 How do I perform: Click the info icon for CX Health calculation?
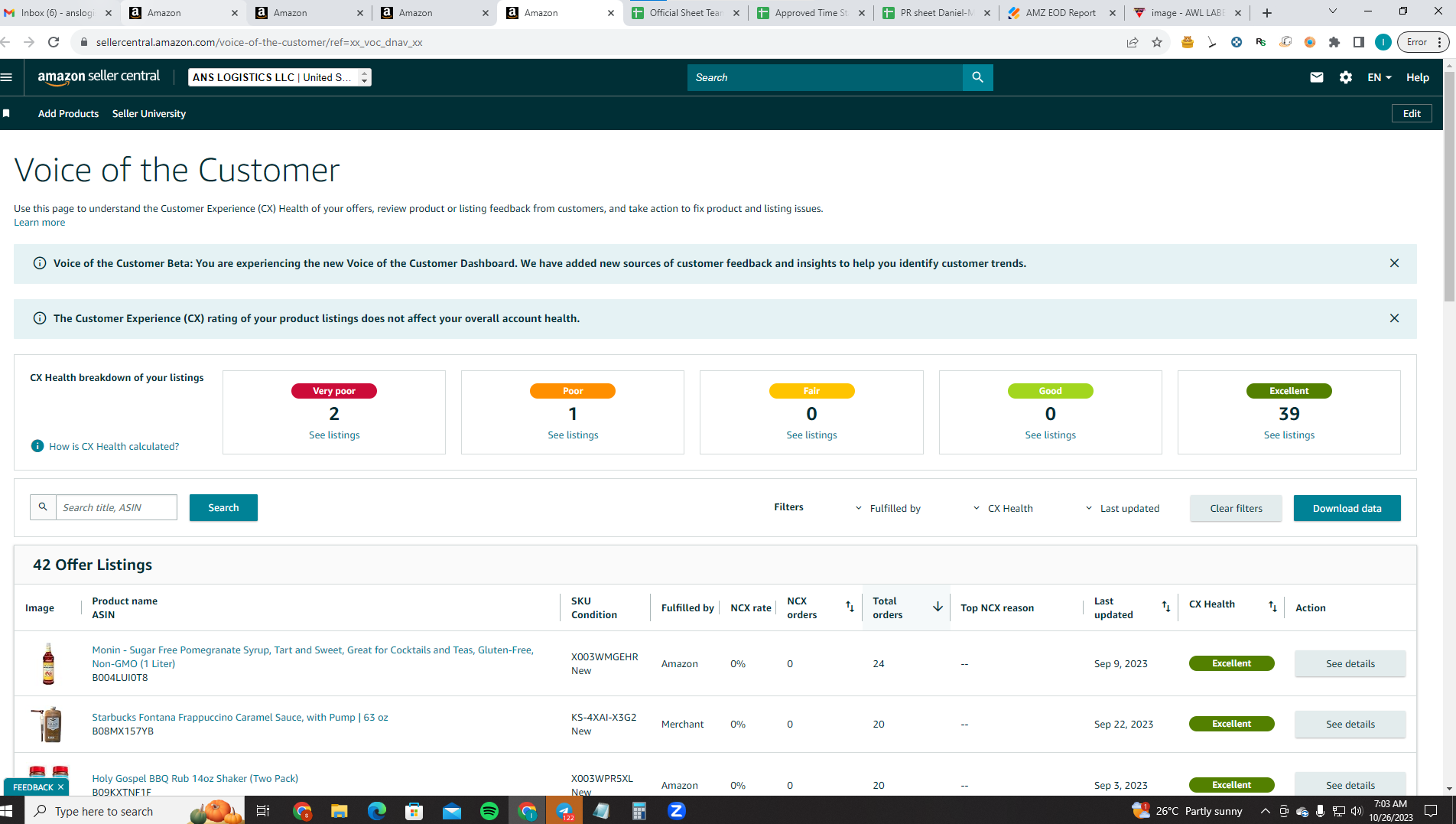pyautogui.click(x=37, y=446)
